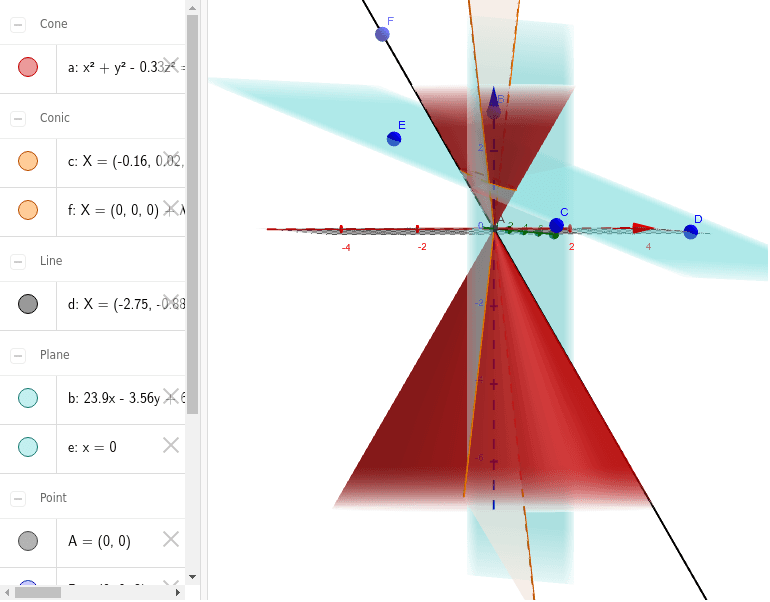Toggle visibility of line d
Image resolution: width=770 pixels, height=602 pixels.
[x=28, y=304]
